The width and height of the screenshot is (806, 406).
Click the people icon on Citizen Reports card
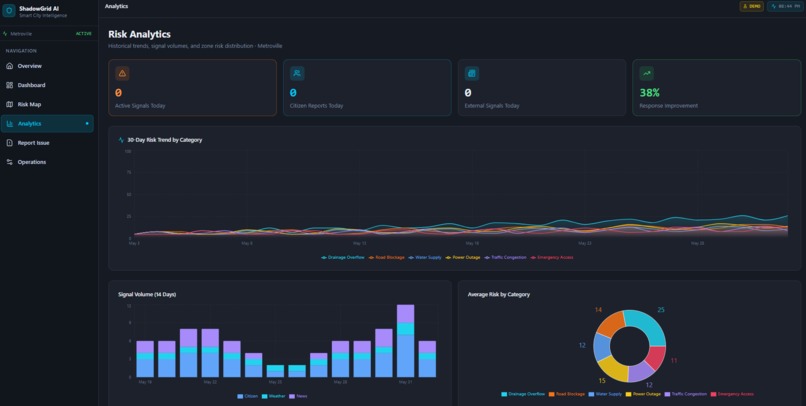(x=297, y=73)
